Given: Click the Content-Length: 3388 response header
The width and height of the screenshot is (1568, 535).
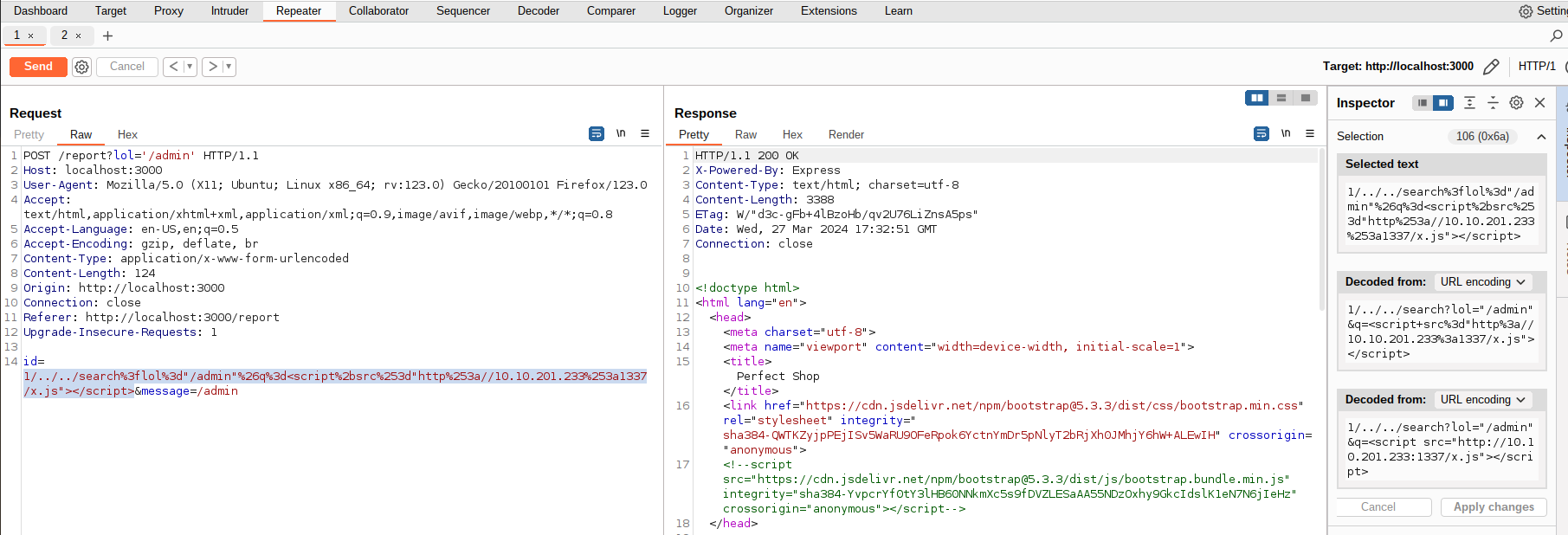Looking at the screenshot, I should [765, 200].
